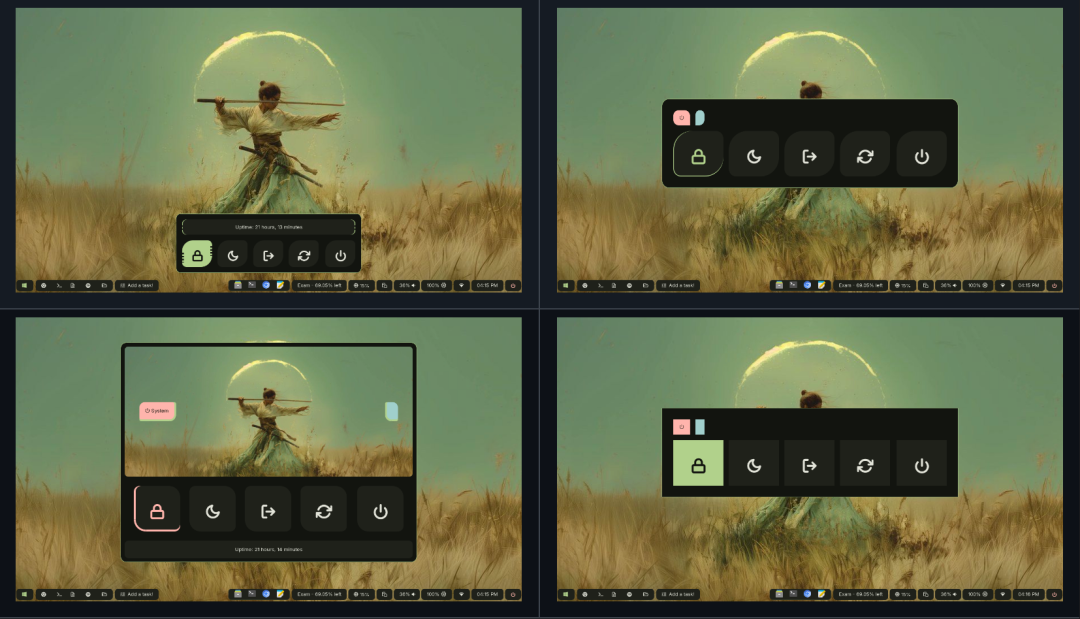
Task: Open the files folder icon in the bottom-right screenshot's left taskbar group
Action: pos(645,594)
